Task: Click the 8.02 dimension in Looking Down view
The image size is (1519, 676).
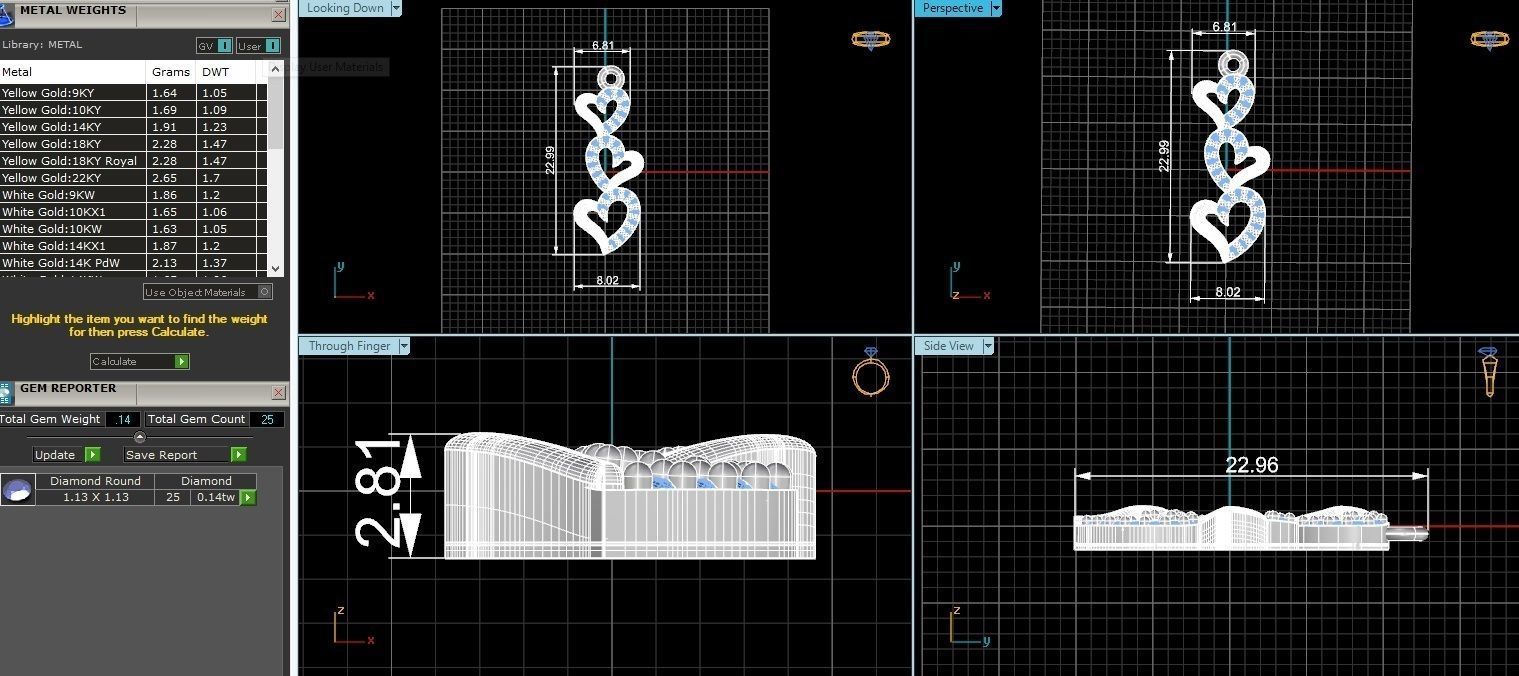Action: (x=607, y=281)
